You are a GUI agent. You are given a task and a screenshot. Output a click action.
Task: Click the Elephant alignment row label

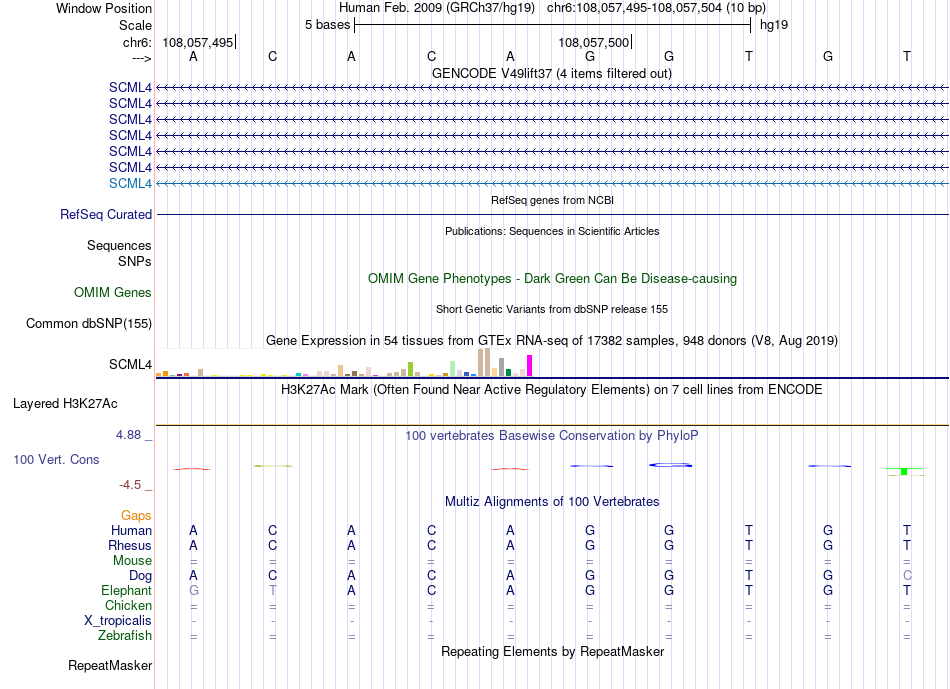(127, 590)
